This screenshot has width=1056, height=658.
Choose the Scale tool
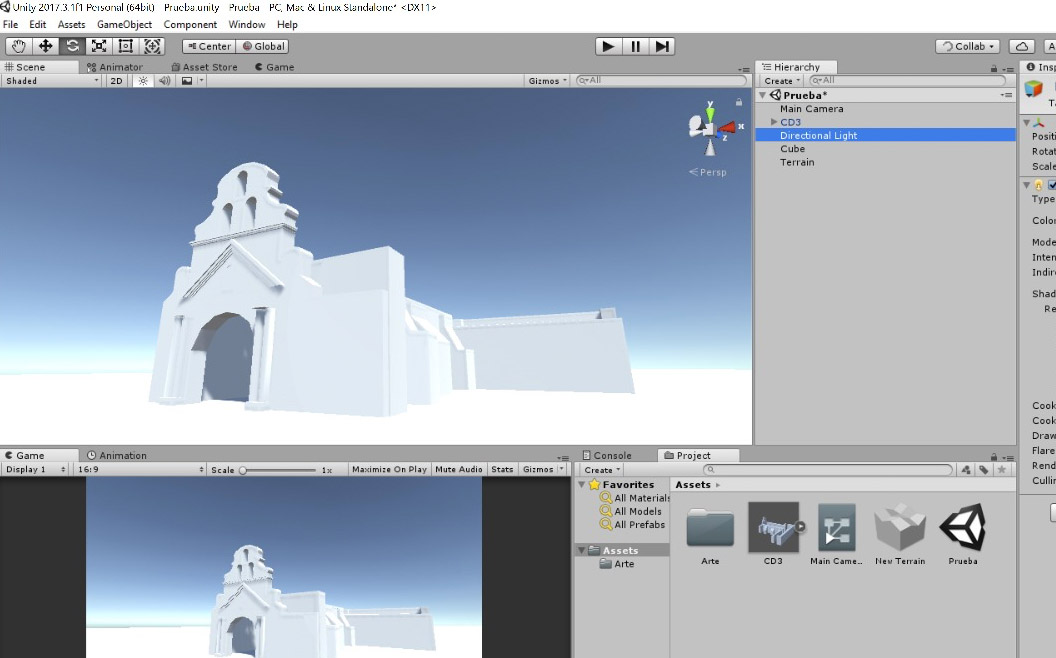(x=99, y=46)
